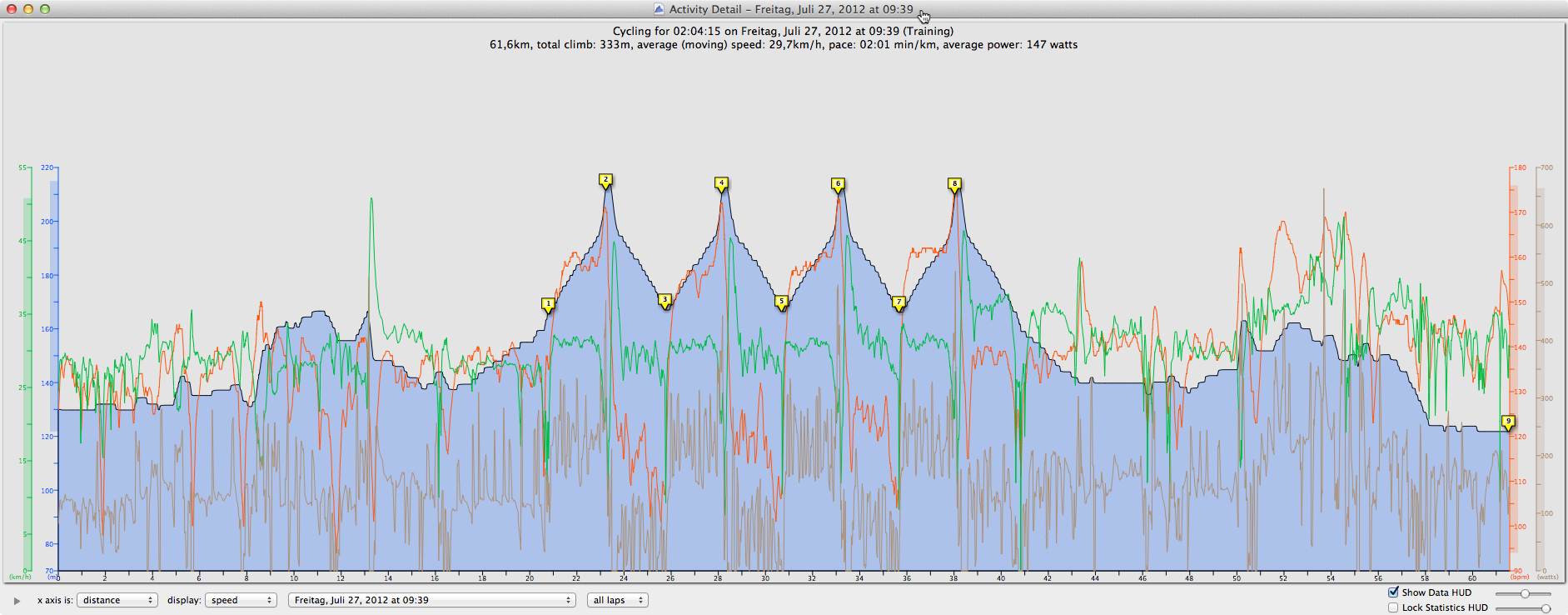The height and width of the screenshot is (615, 1568).
Task: Open the x axis distance dropdown
Action: tap(117, 600)
